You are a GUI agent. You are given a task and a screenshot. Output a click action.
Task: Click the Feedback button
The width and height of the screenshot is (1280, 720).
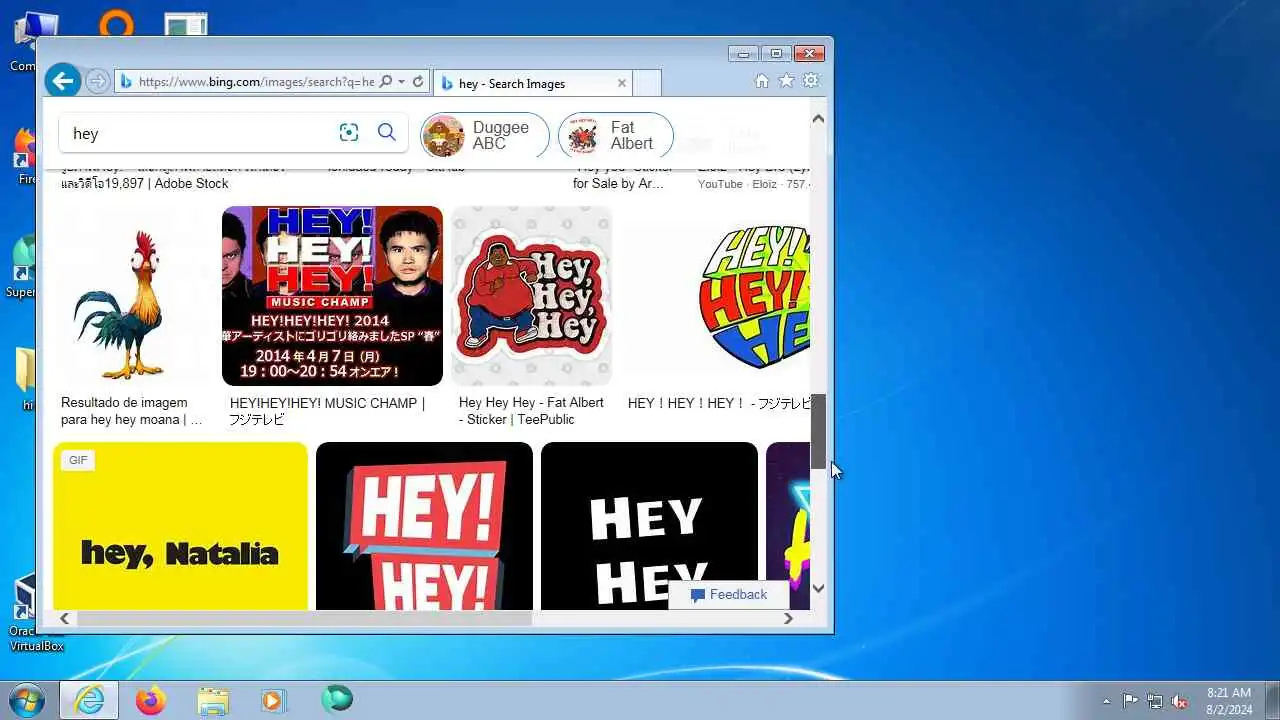pos(729,594)
